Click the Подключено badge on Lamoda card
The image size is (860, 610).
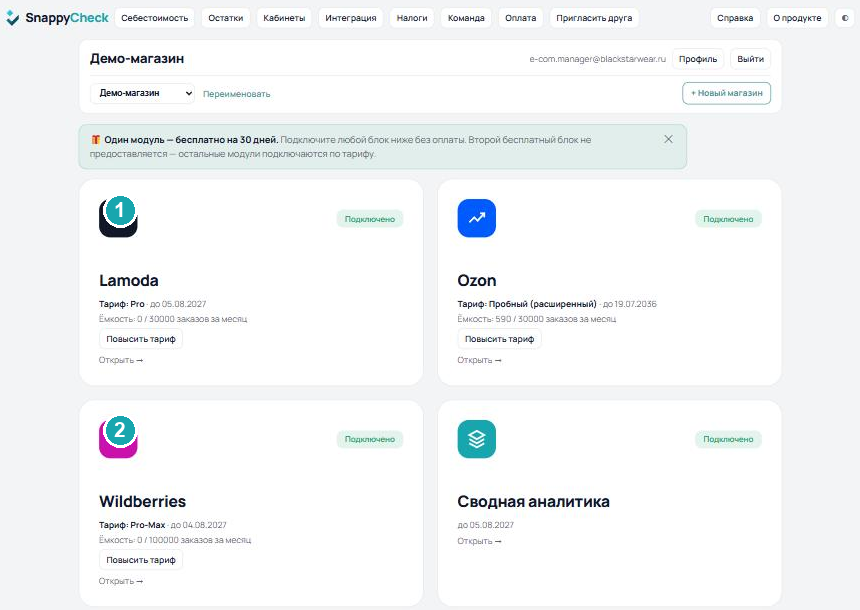(x=370, y=219)
